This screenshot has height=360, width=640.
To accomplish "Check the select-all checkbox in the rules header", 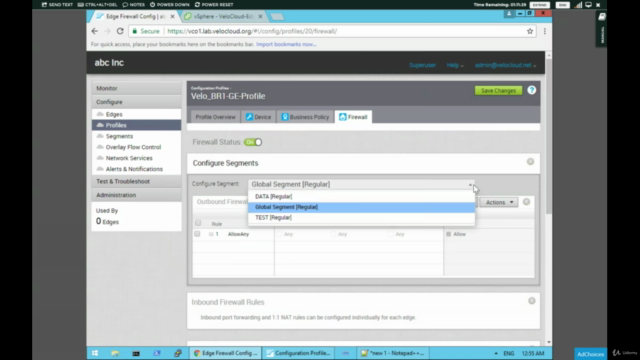I will point(198,223).
